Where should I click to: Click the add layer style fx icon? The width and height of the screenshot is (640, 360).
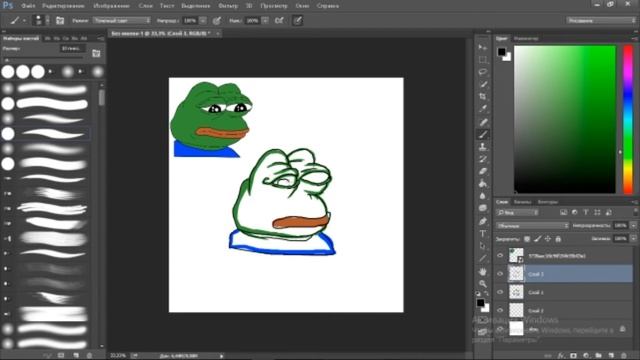click(561, 356)
